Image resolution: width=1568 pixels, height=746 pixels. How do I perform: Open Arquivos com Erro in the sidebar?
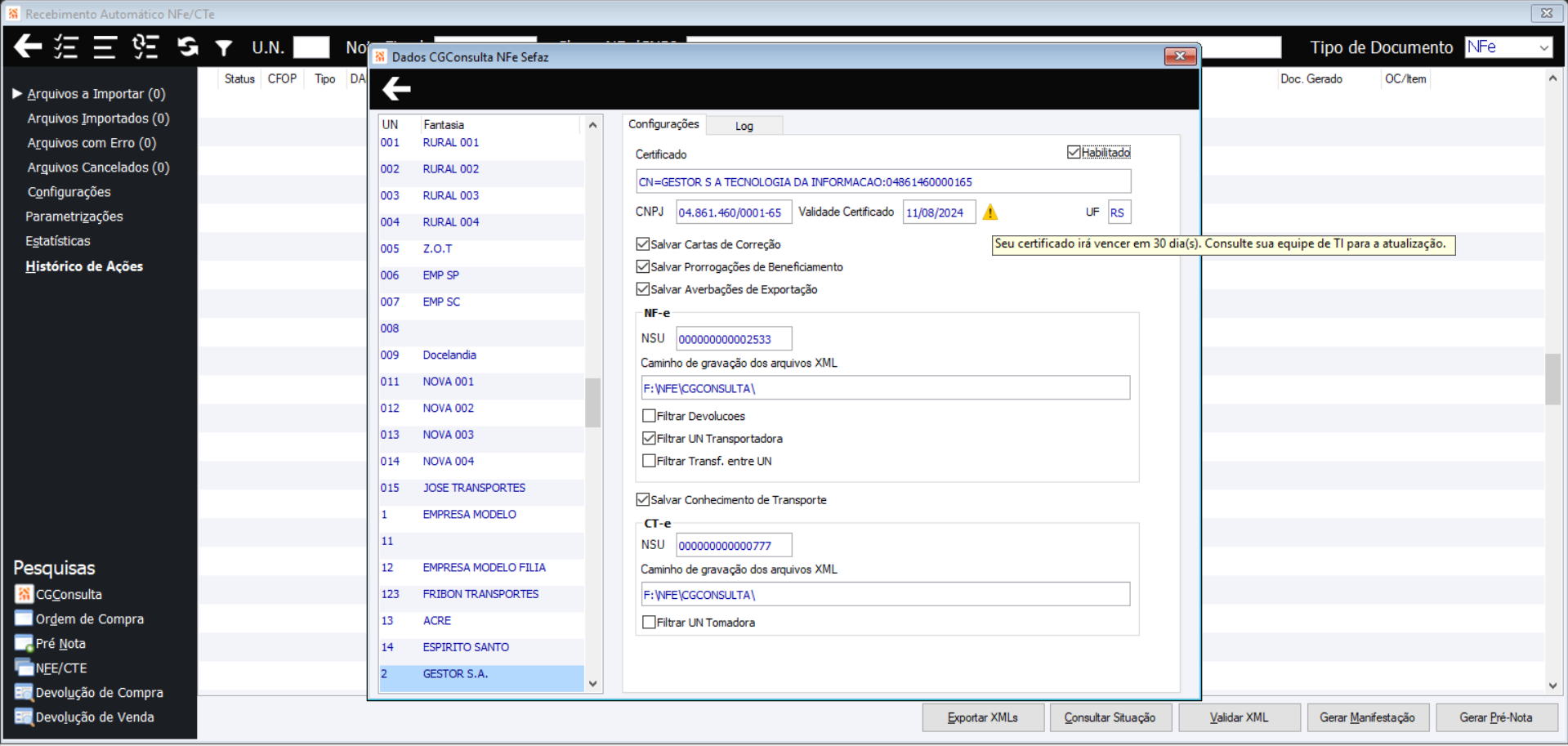coord(92,143)
